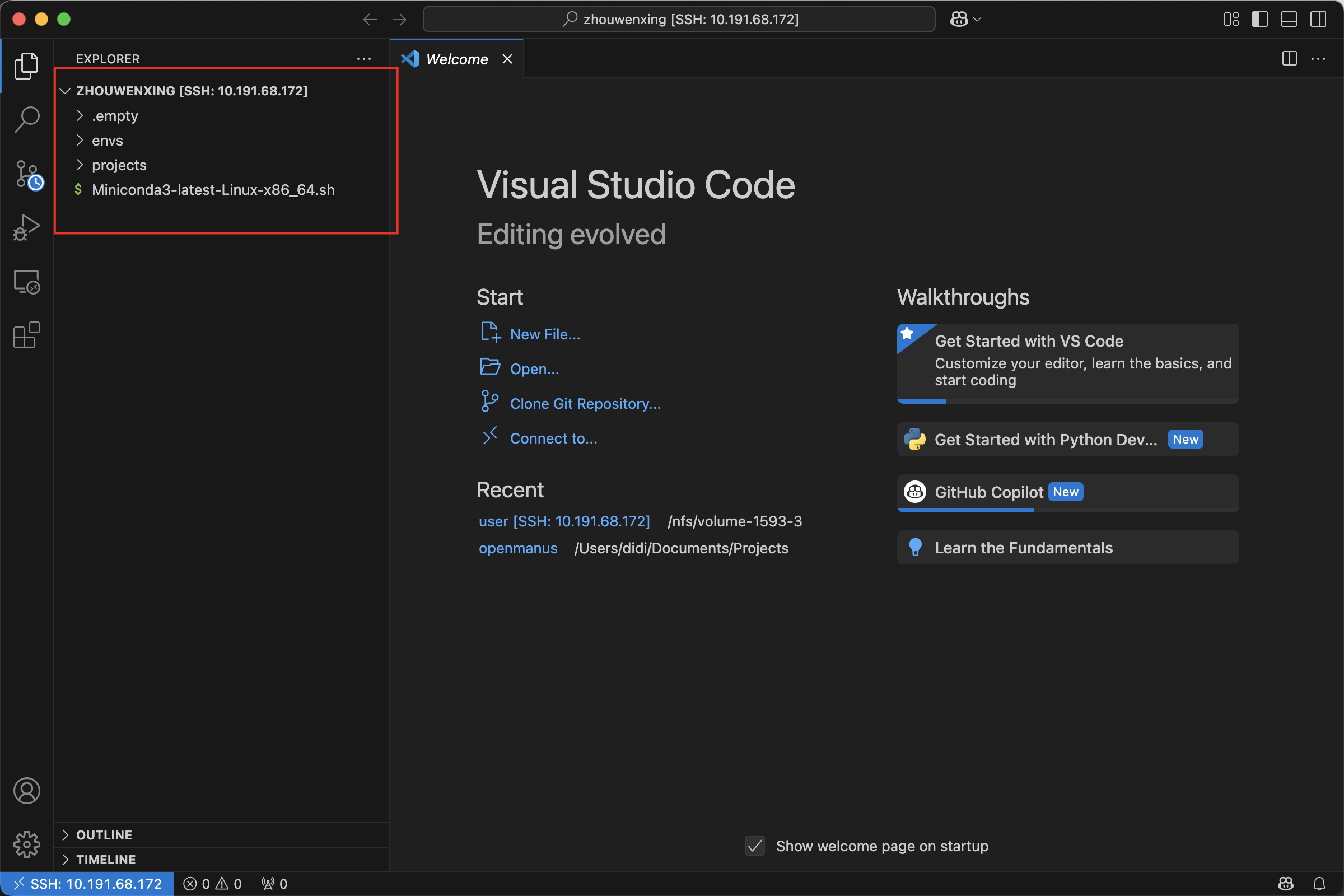This screenshot has width=1344, height=896.
Task: Open Copilot chat menu in title bar
Action: tap(965, 20)
